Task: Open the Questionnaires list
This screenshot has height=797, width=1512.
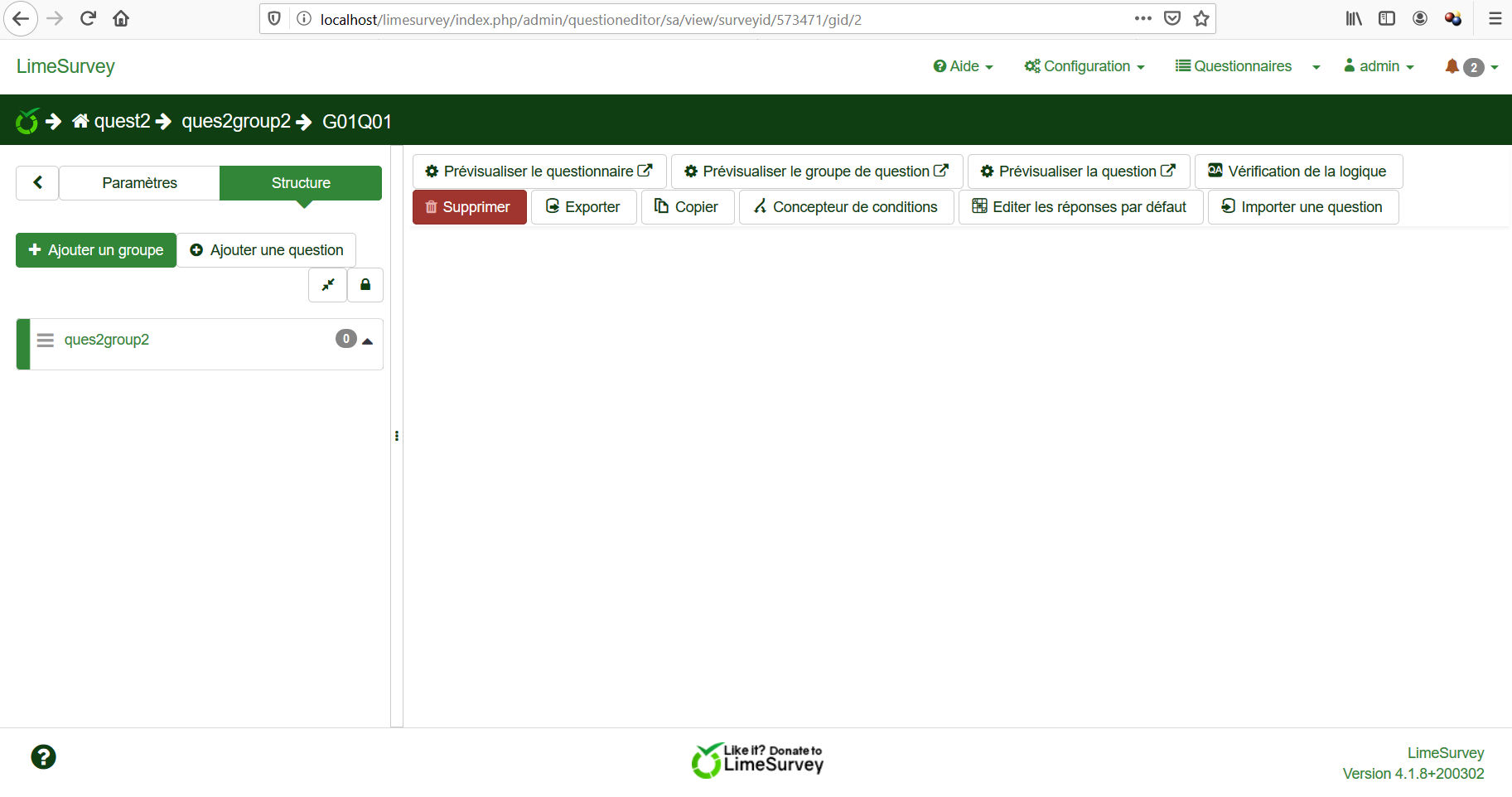Action: click(1234, 66)
